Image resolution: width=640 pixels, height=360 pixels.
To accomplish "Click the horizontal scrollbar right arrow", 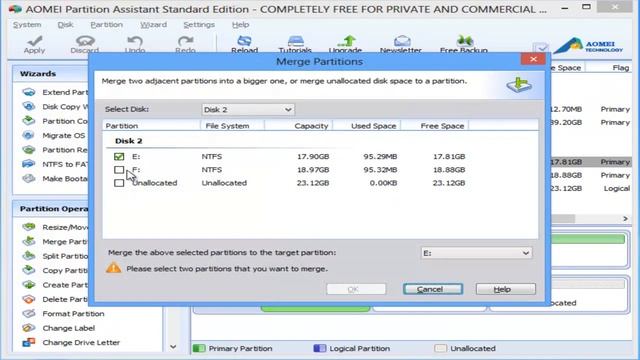I will pyautogui.click(x=625, y=219).
